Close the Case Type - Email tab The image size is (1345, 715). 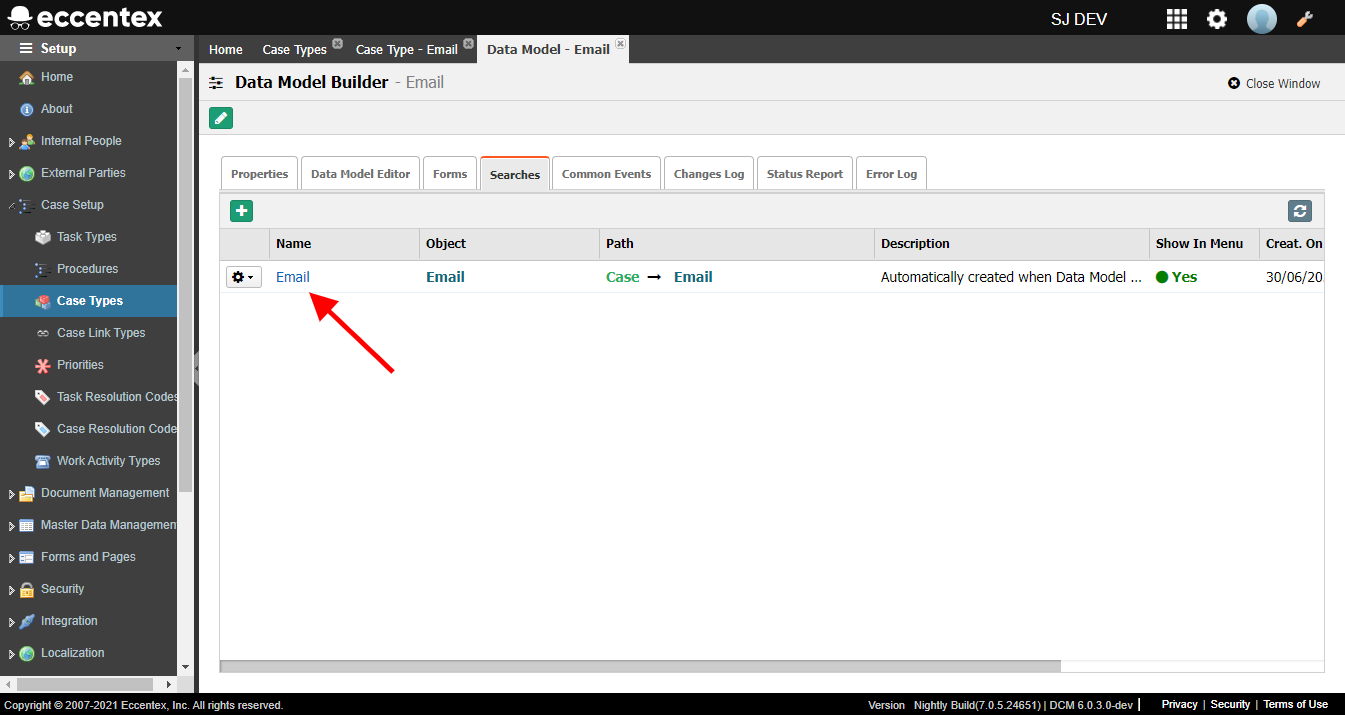[x=468, y=44]
